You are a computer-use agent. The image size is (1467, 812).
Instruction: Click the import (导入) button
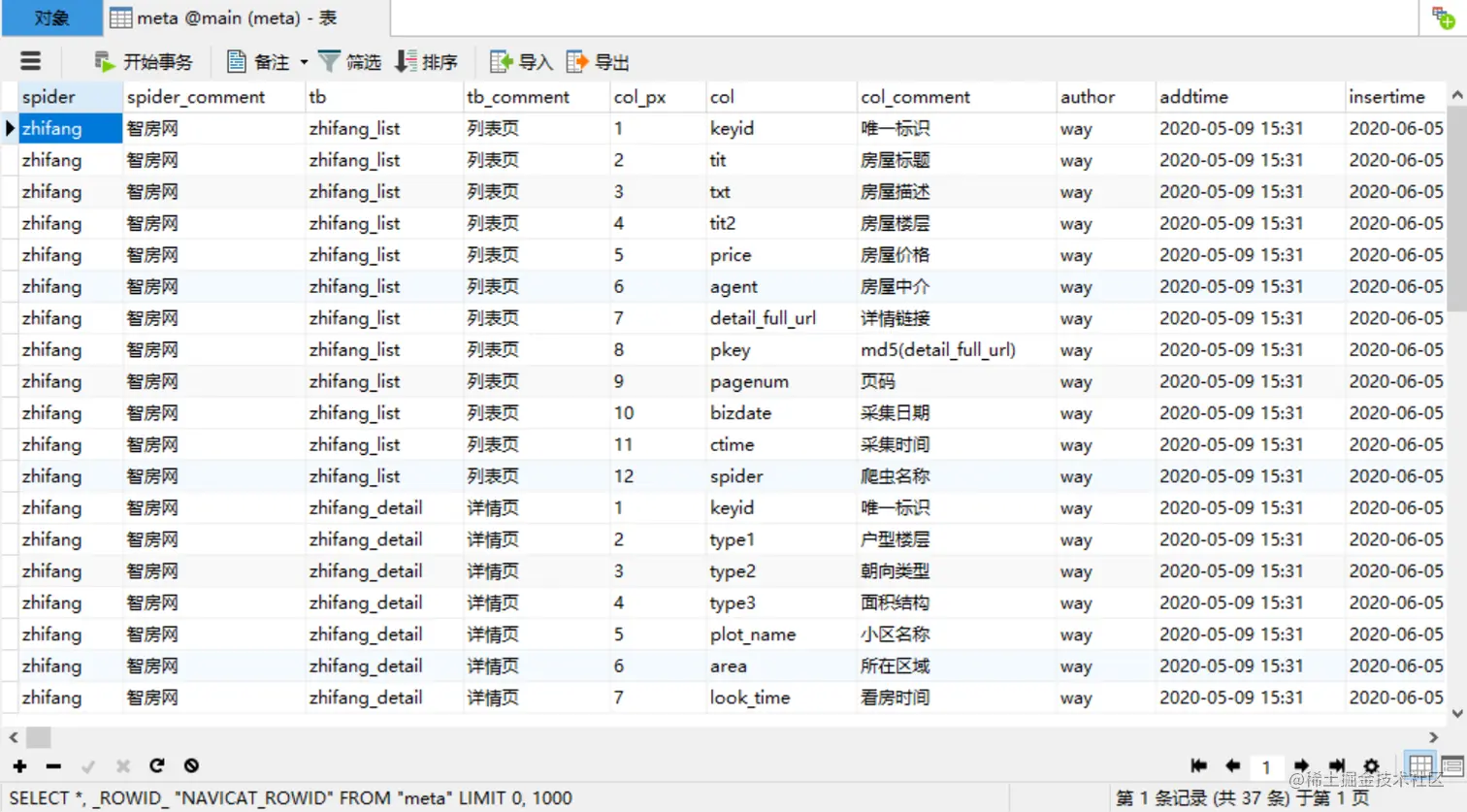coord(521,62)
